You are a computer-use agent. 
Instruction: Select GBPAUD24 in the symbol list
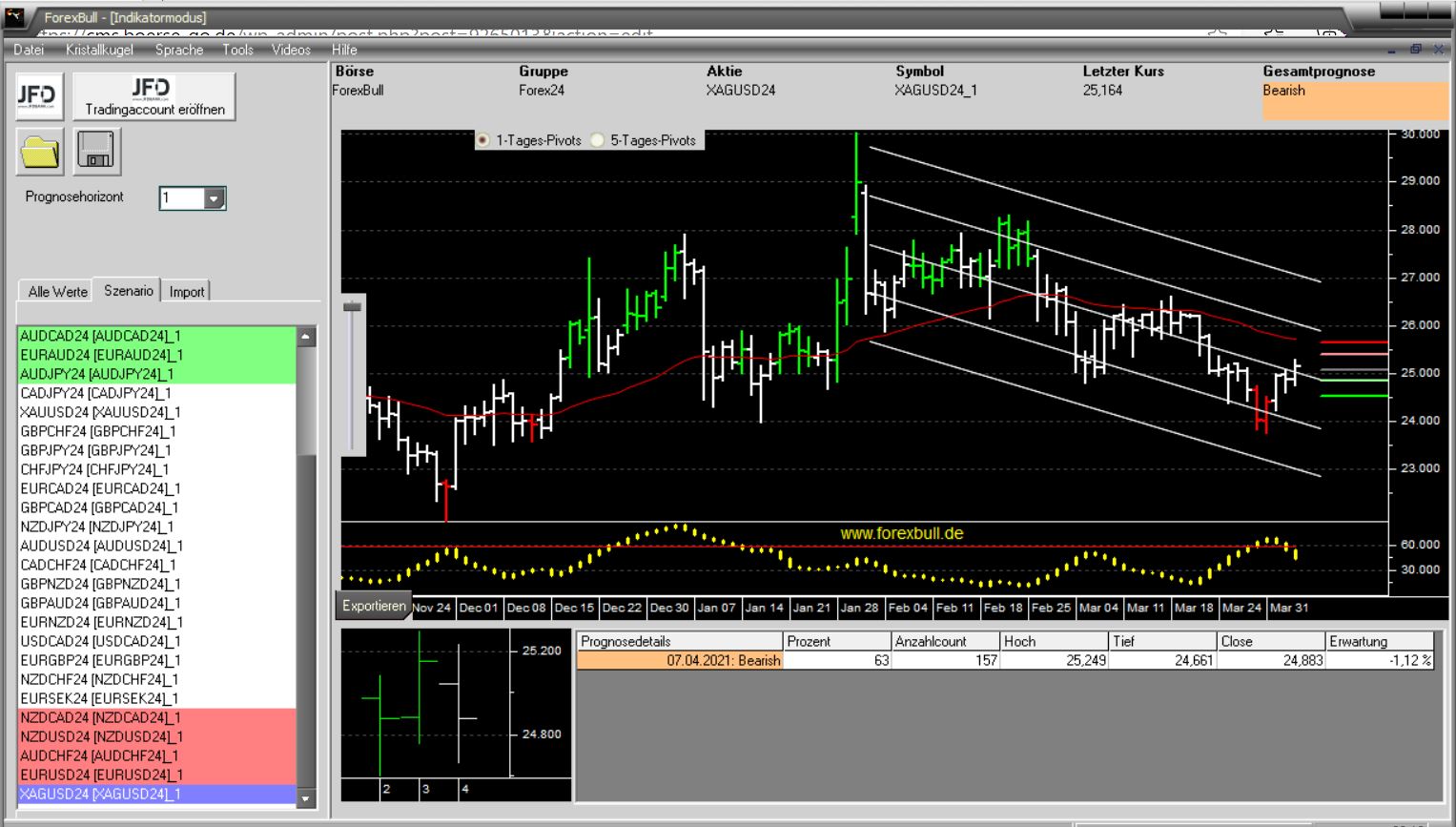[x=157, y=603]
